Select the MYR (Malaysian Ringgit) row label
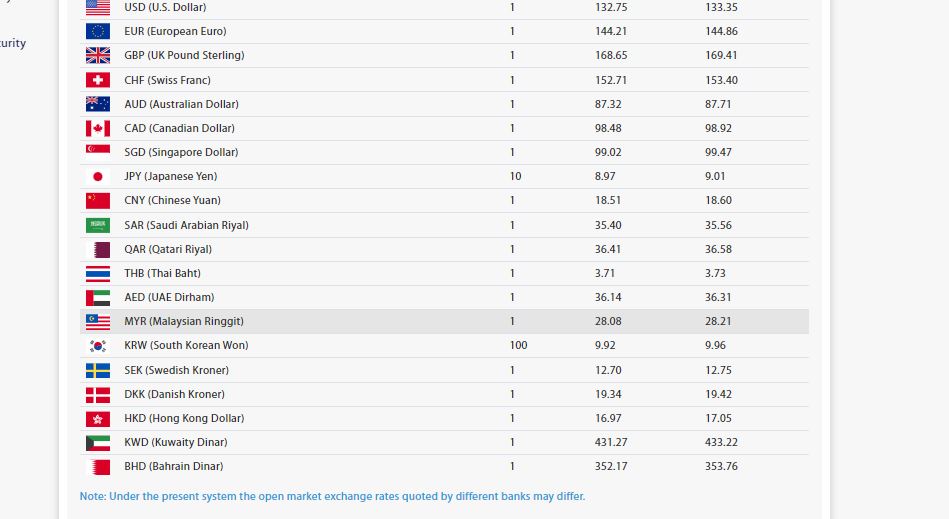This screenshot has height=519, width=949. (183, 321)
